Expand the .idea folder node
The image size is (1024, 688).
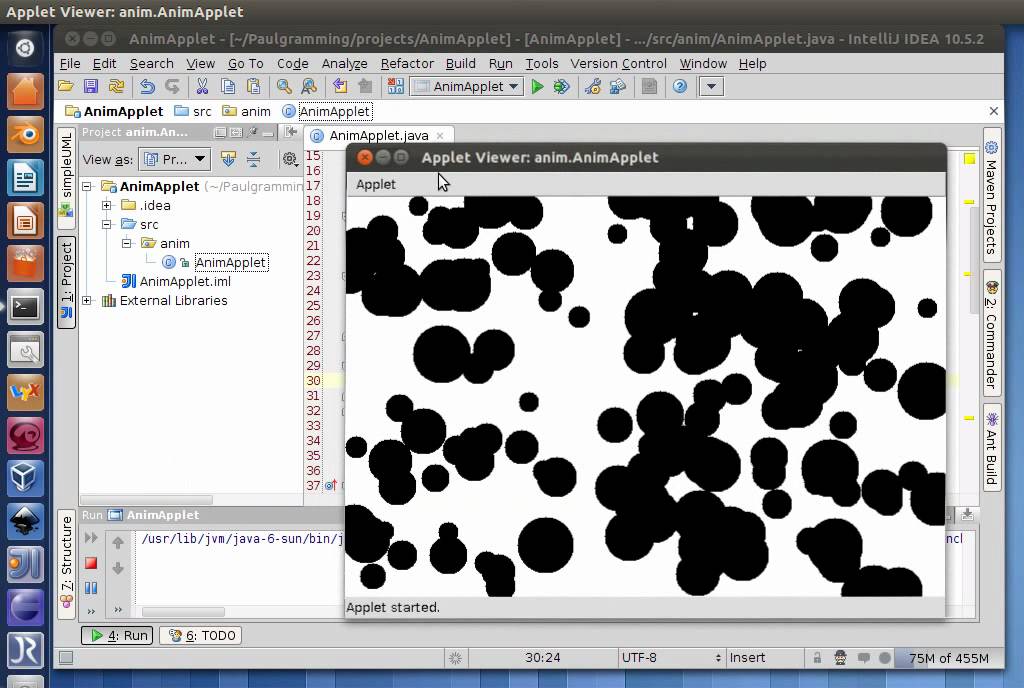[x=106, y=206]
